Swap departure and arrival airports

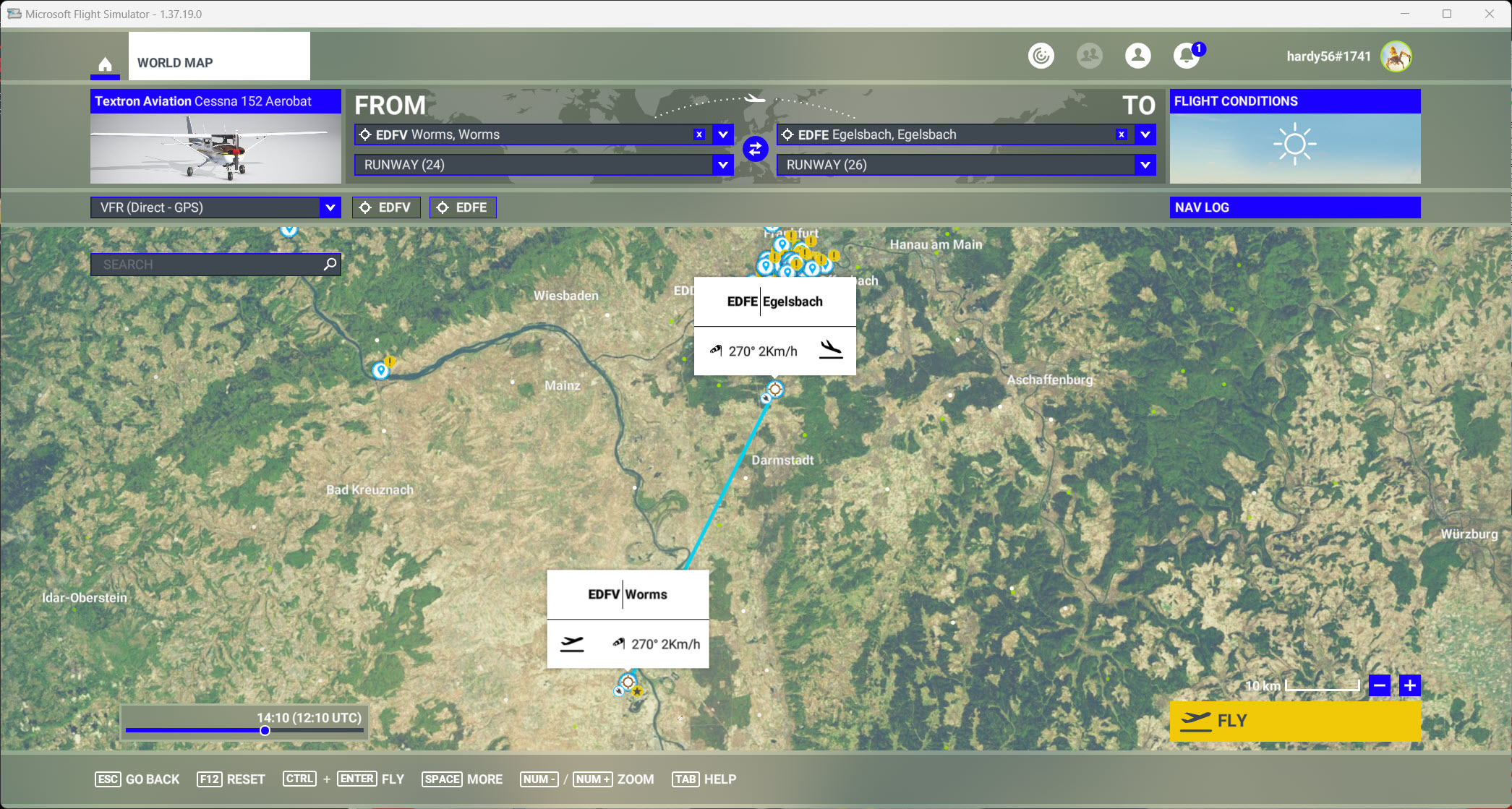(x=755, y=149)
